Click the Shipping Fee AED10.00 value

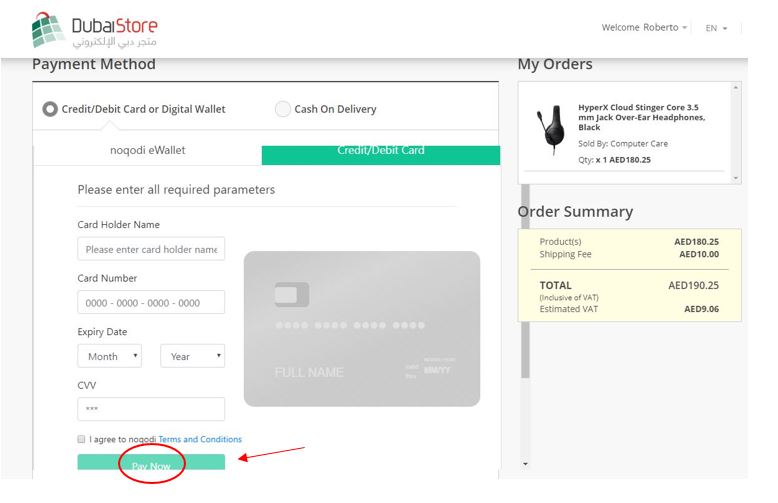(699, 254)
